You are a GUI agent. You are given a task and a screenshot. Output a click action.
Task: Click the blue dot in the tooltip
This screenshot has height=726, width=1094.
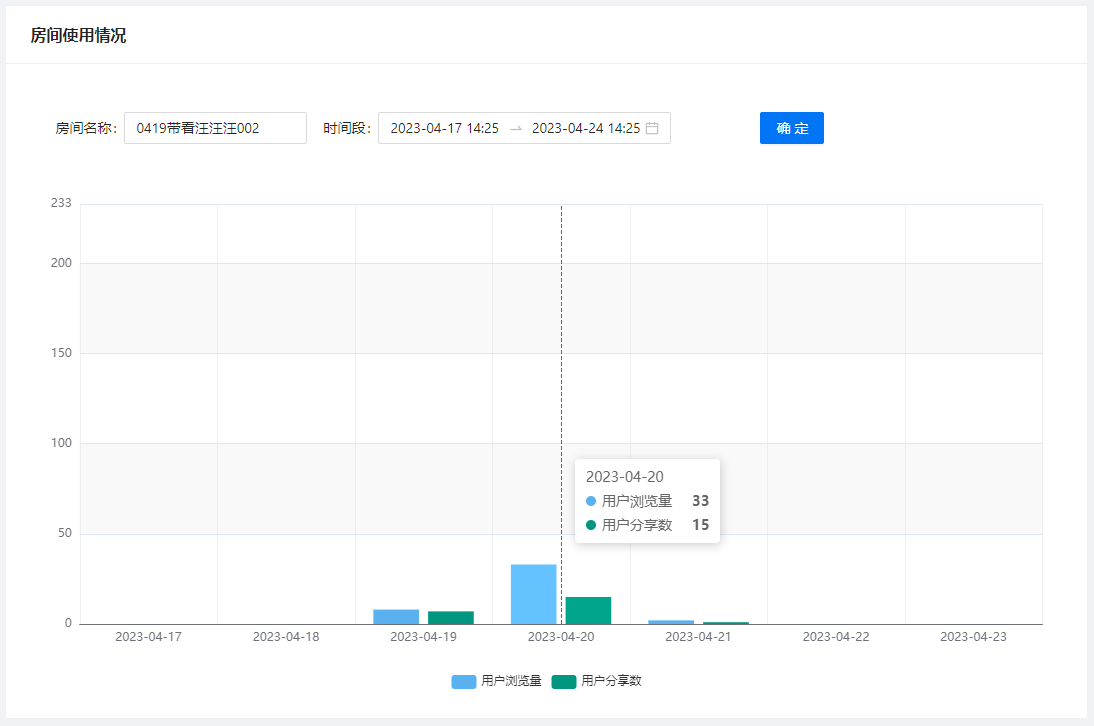[x=591, y=501]
